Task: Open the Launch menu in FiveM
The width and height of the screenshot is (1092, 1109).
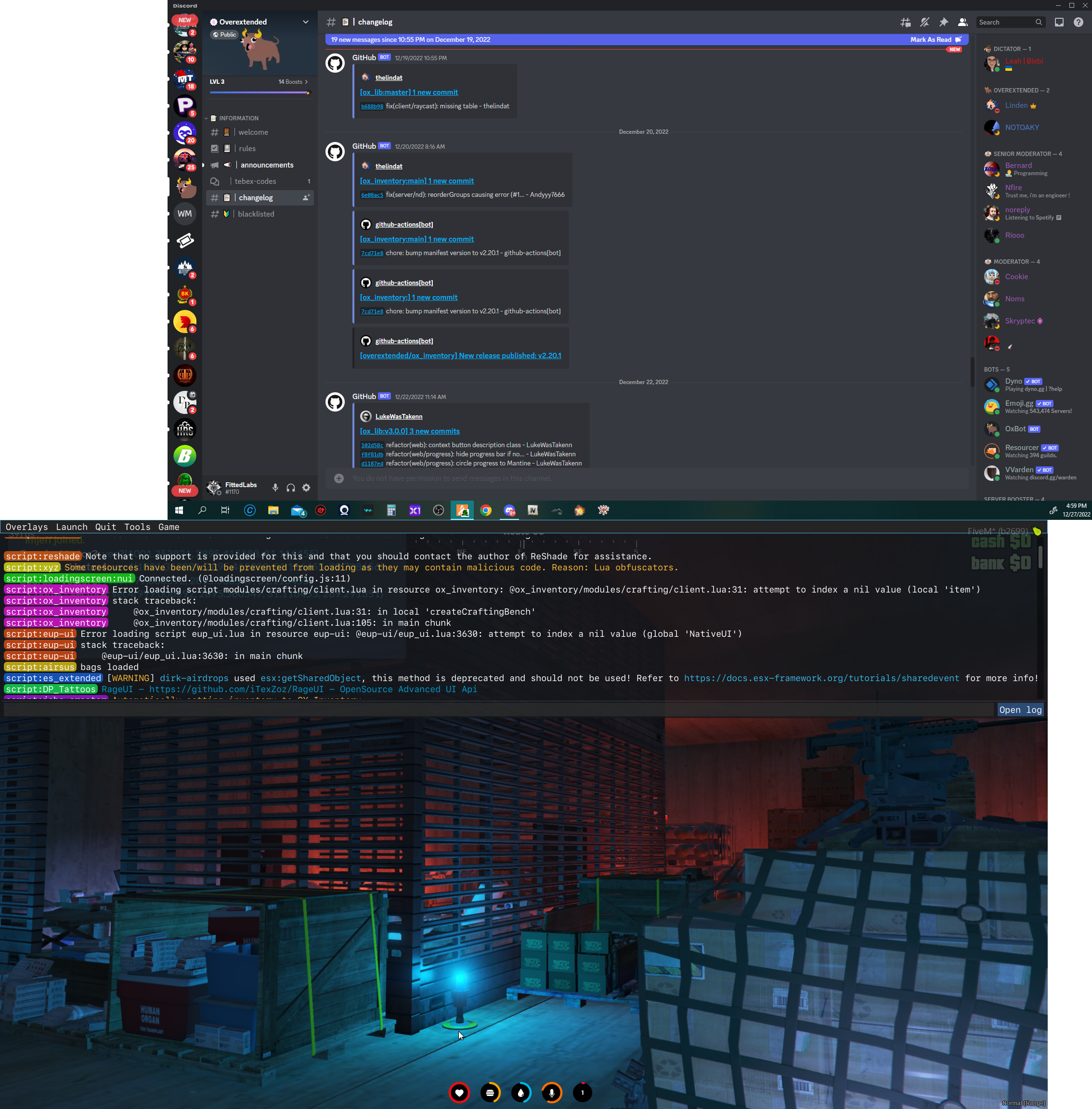Action: point(72,527)
